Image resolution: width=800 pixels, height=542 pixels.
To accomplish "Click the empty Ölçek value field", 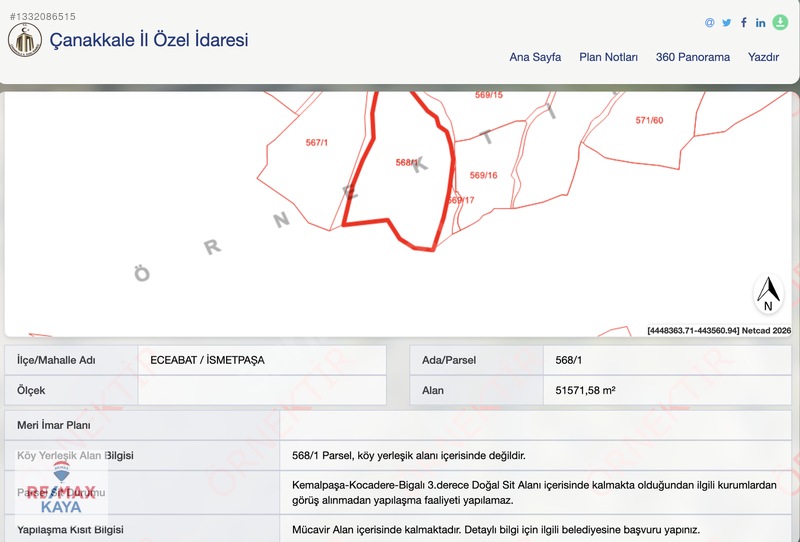I will [x=262, y=390].
